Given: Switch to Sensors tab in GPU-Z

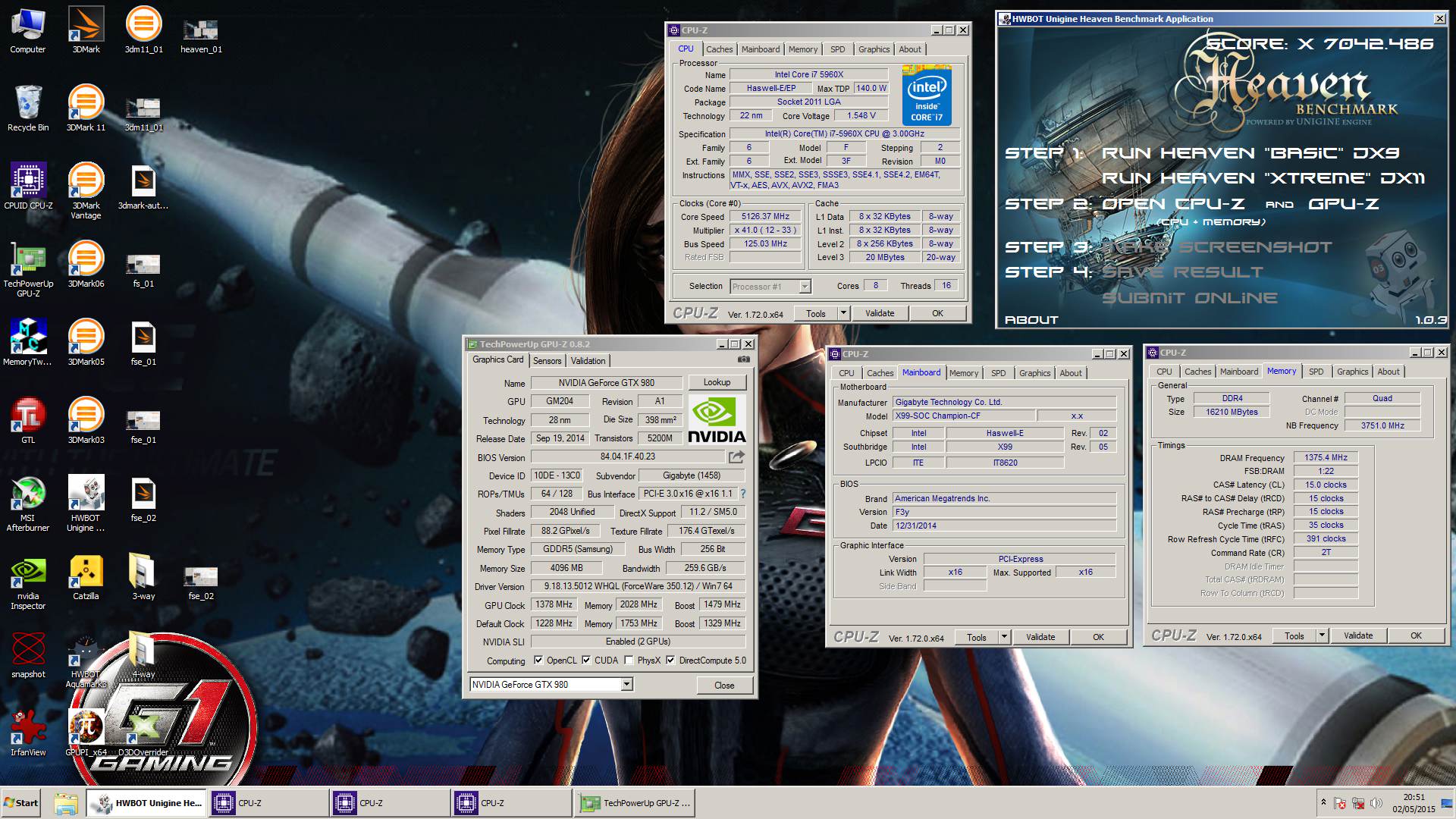Looking at the screenshot, I should pos(547,361).
